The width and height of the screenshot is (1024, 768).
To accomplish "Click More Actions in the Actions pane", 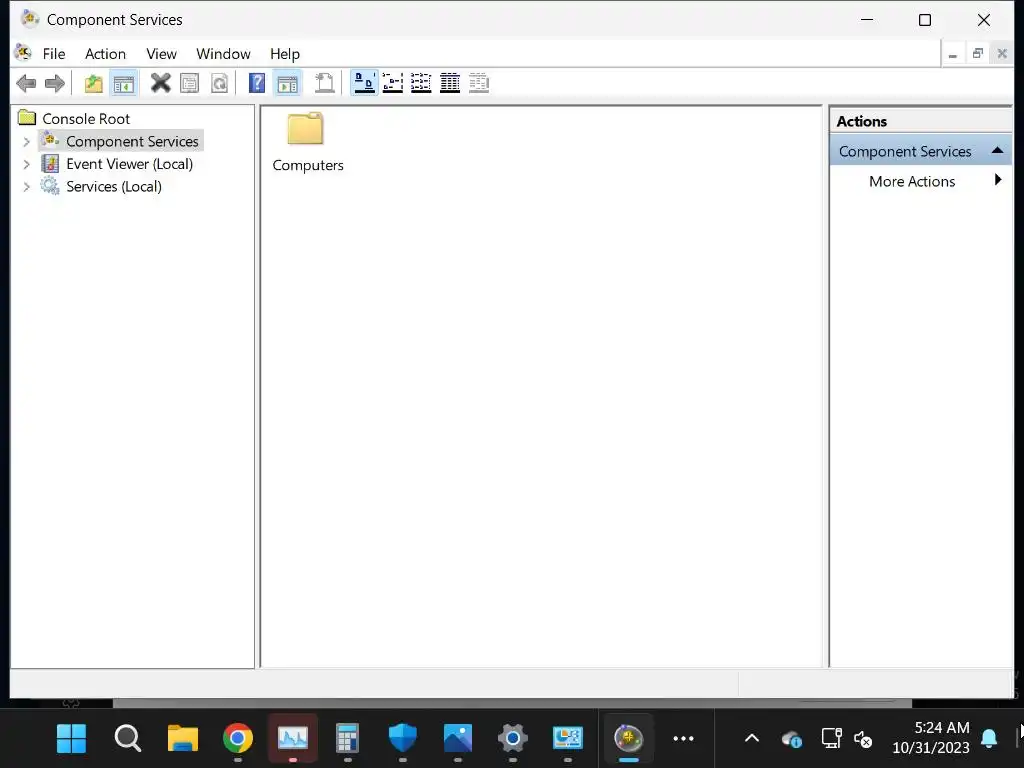I will tap(912, 182).
